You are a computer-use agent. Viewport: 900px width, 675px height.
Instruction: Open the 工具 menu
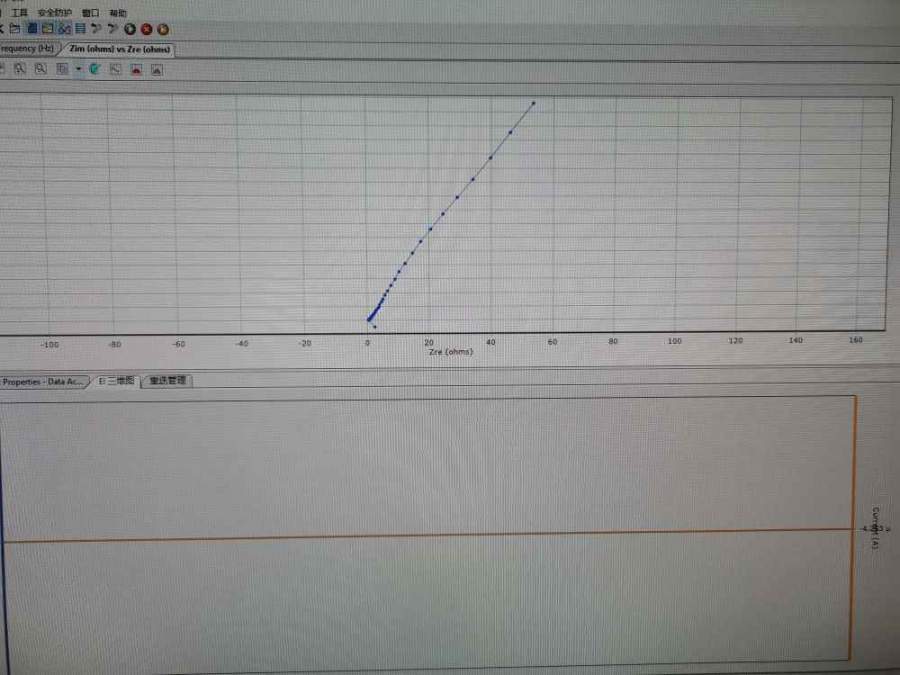tap(20, 12)
